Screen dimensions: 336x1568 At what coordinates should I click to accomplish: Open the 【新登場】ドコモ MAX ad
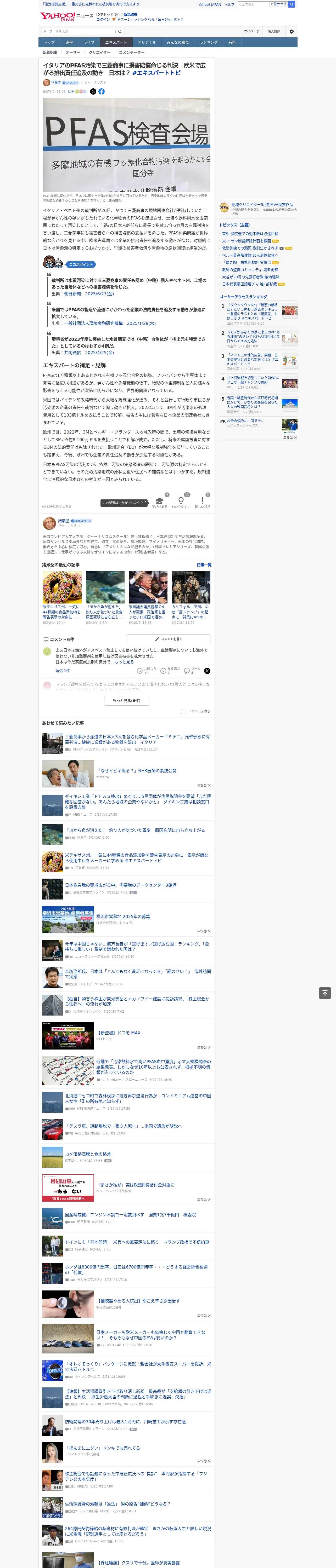(x=118, y=1033)
